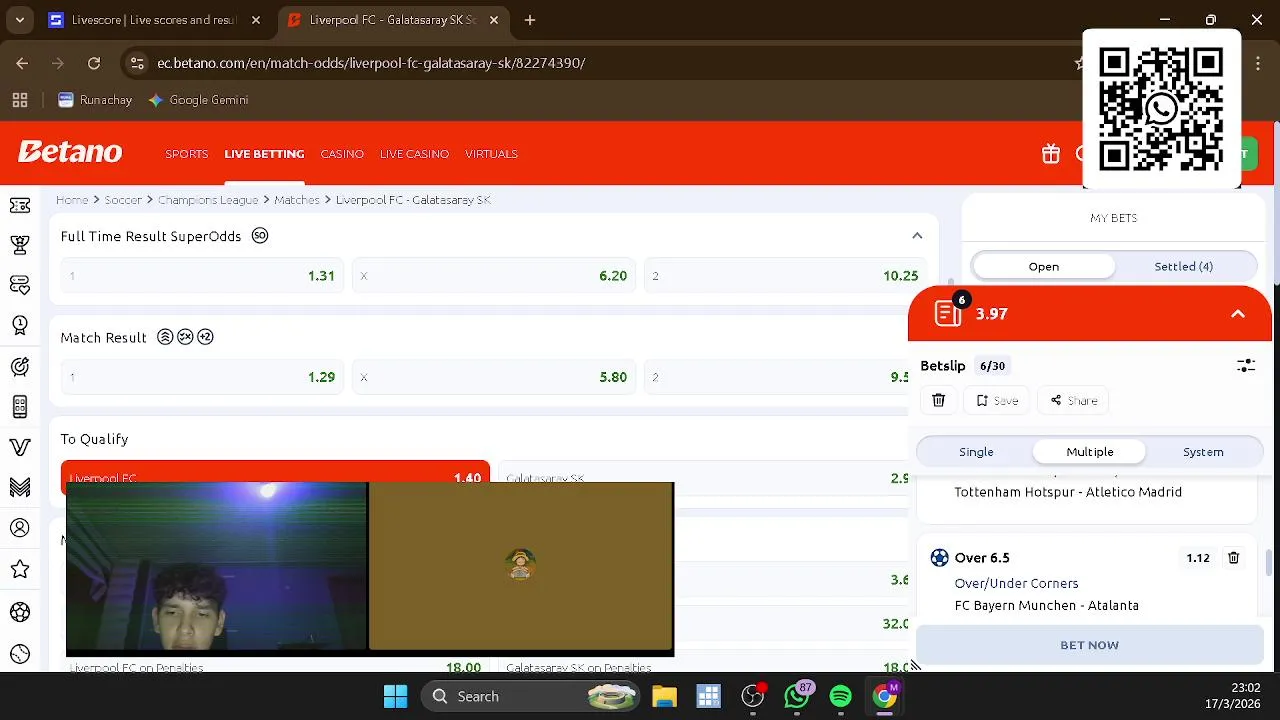Pick SuperOdds home win at 1.31
This screenshot has width=1280, height=720.
[203, 276]
